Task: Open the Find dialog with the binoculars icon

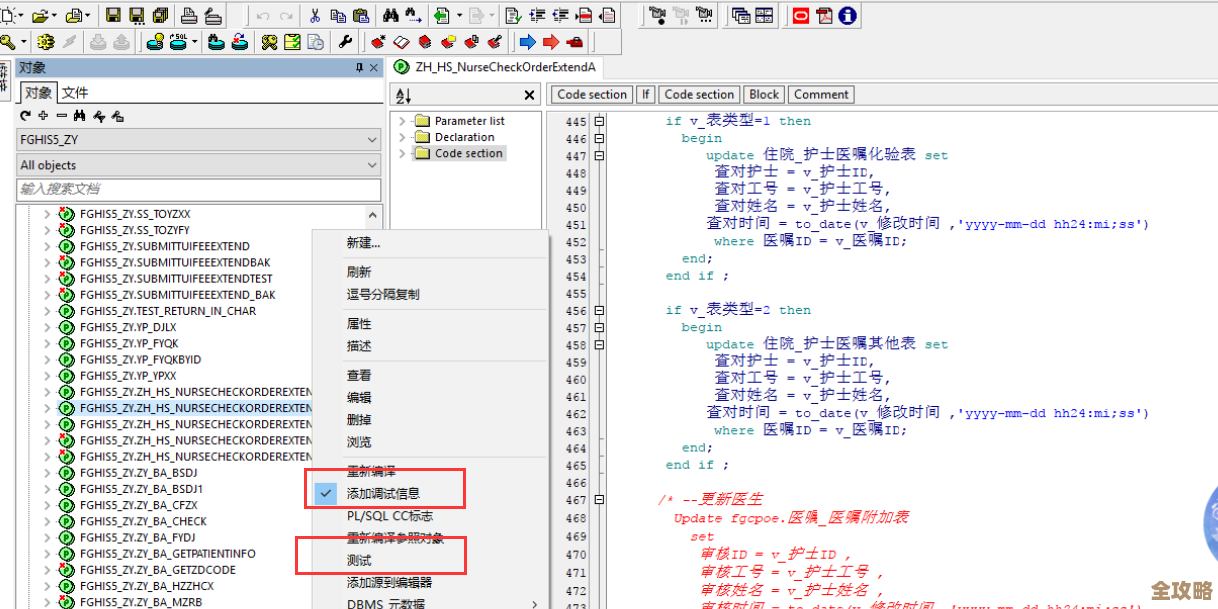Action: coord(390,17)
